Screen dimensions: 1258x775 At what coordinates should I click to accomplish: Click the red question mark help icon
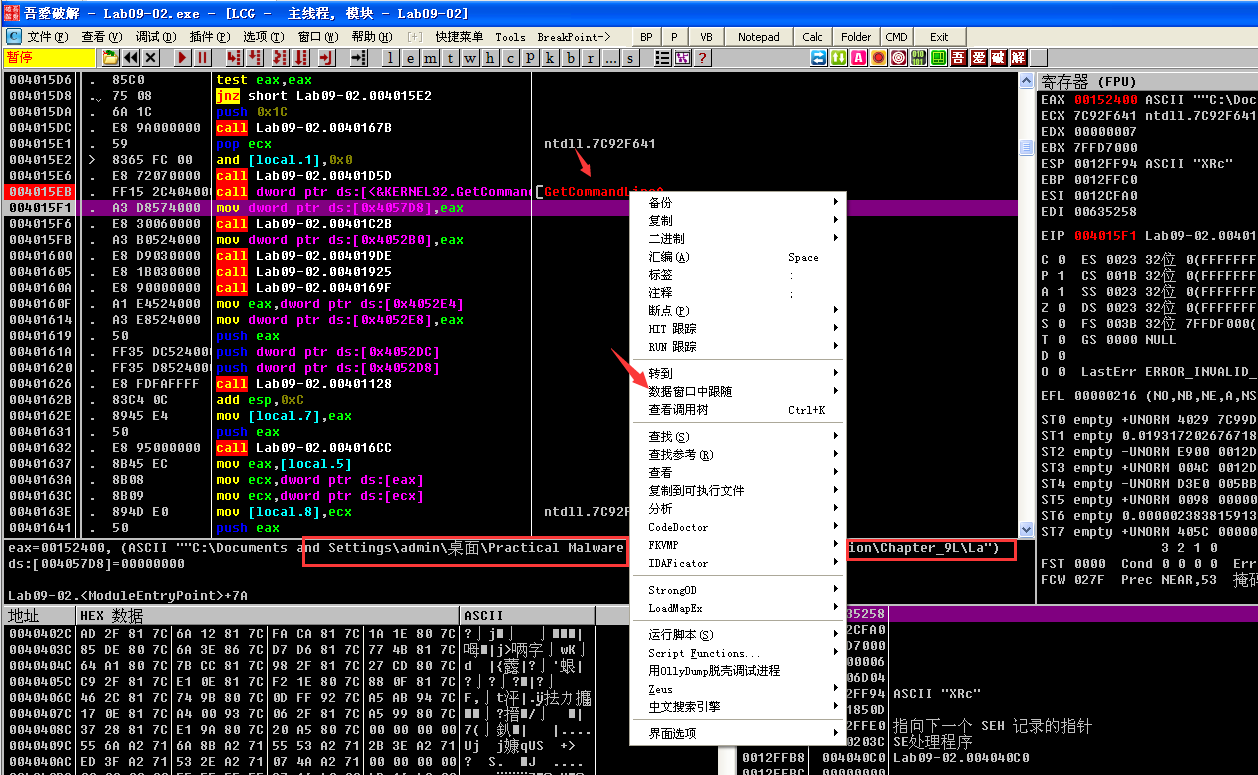[703, 58]
